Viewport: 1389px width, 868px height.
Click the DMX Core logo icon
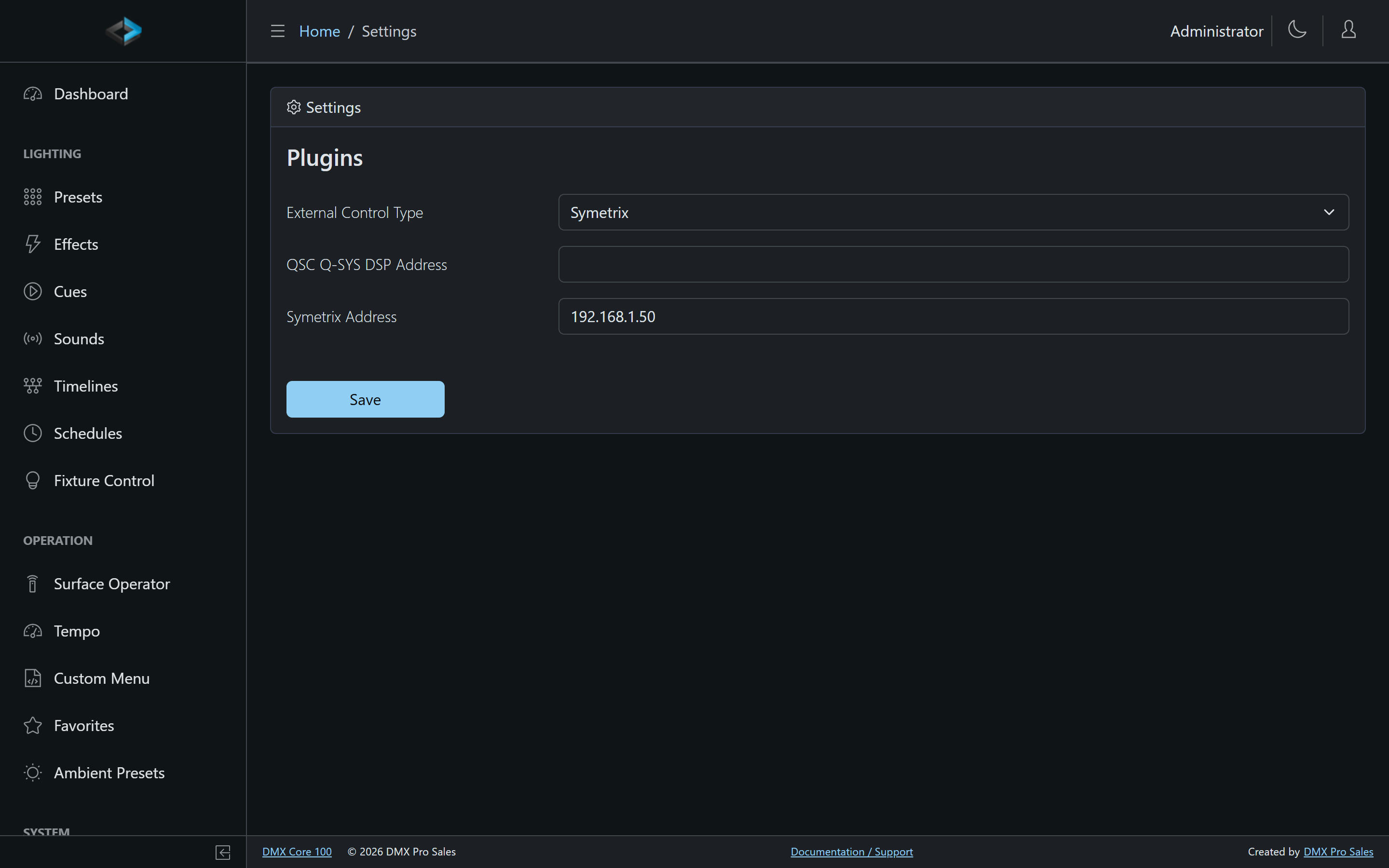123,31
